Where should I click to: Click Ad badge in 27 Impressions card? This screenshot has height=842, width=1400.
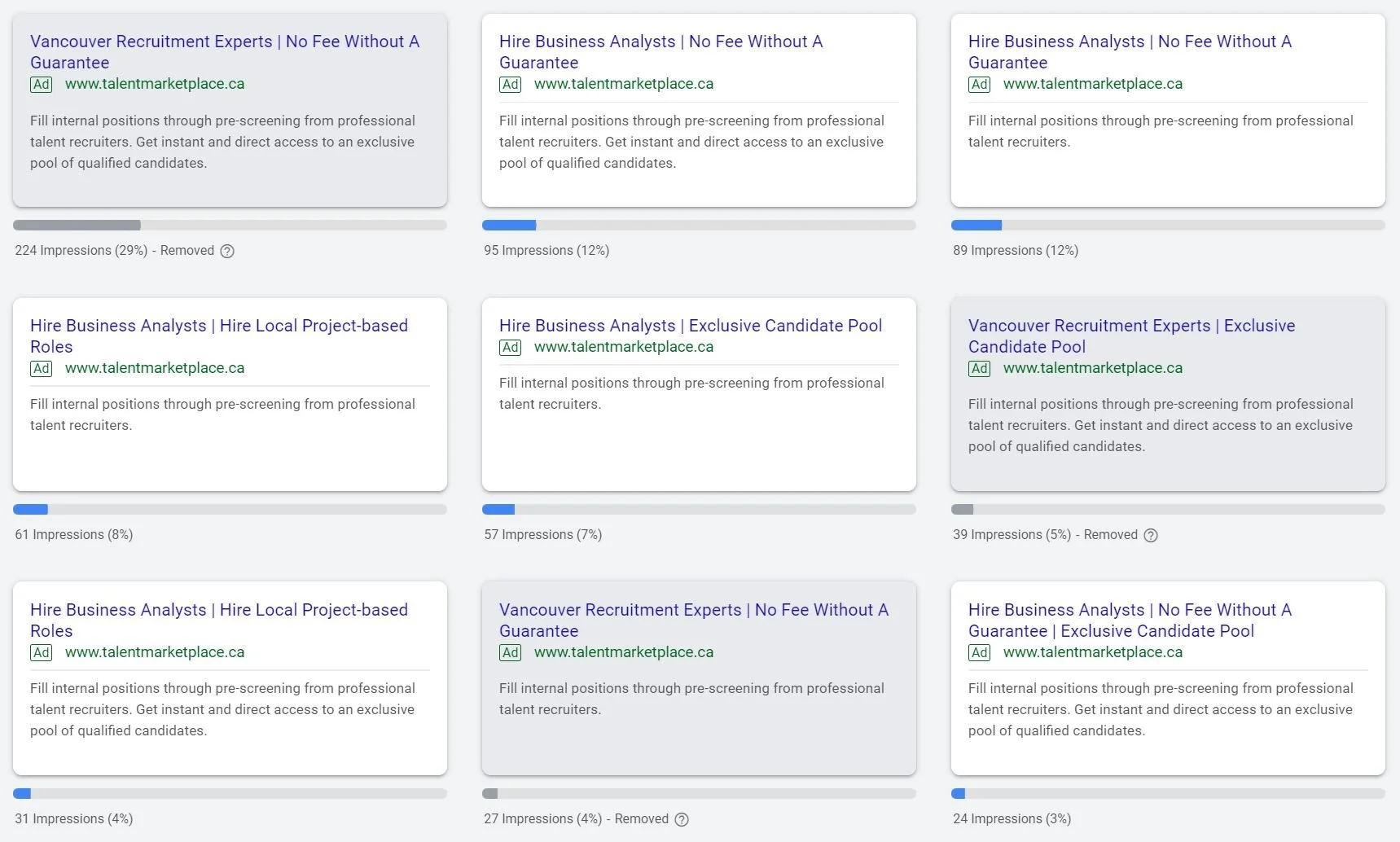click(511, 652)
